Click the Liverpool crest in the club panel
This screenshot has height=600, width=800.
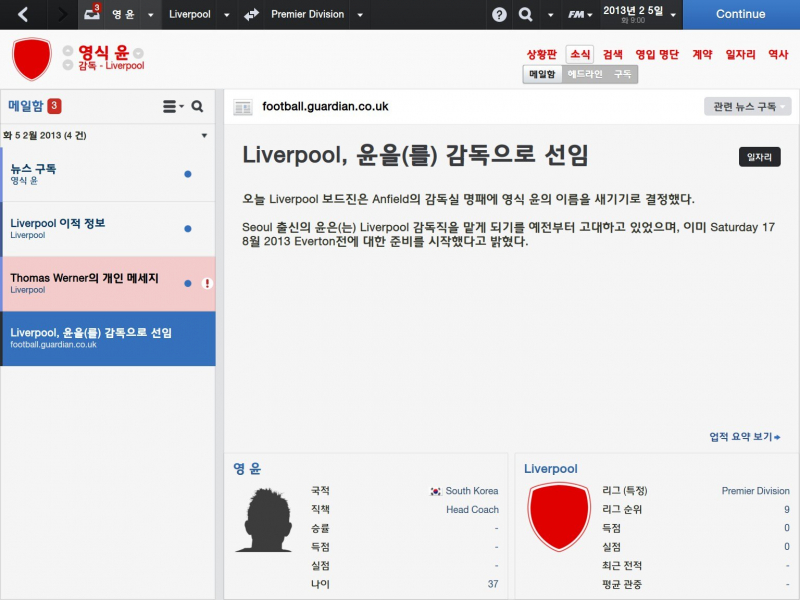[559, 517]
